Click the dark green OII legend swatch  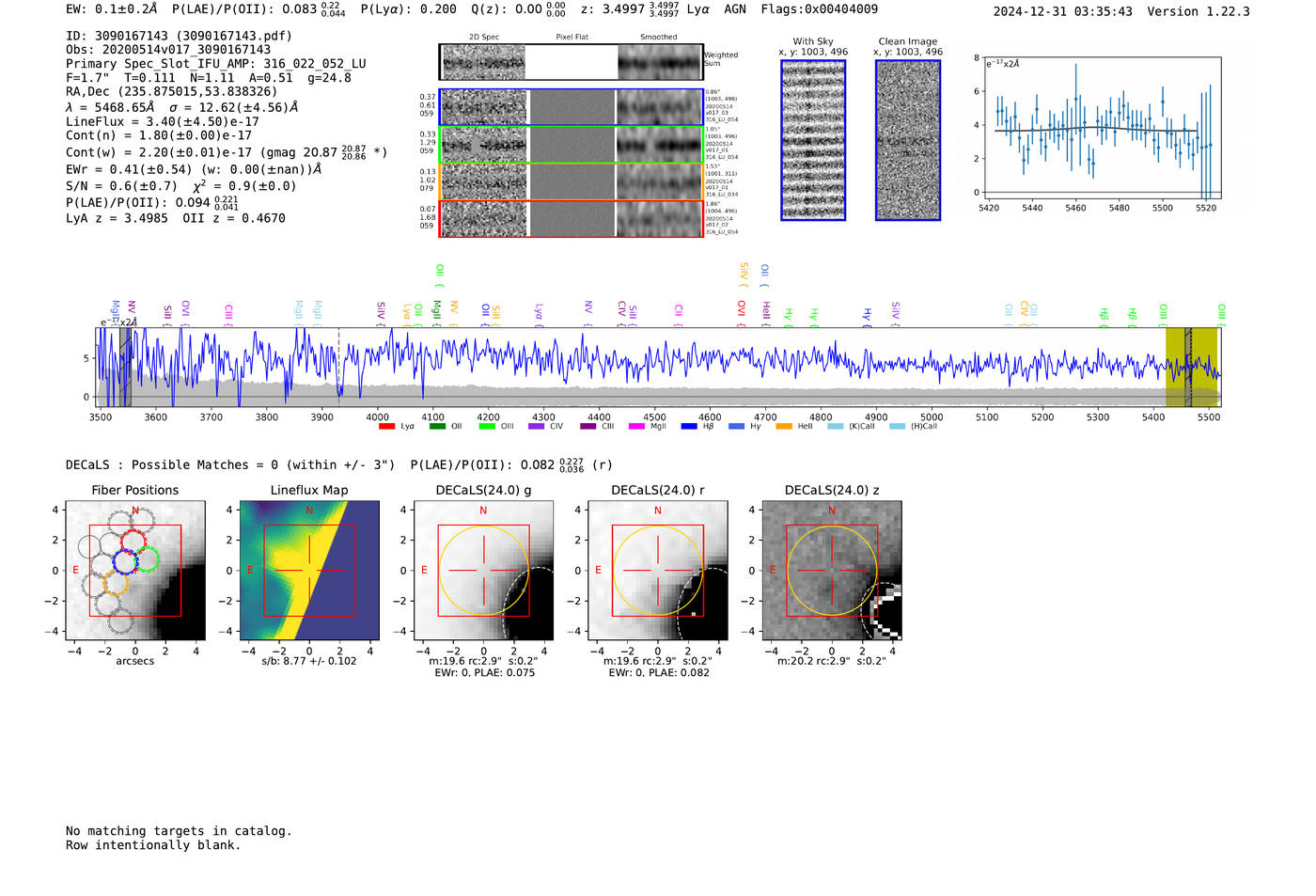pyautogui.click(x=437, y=427)
